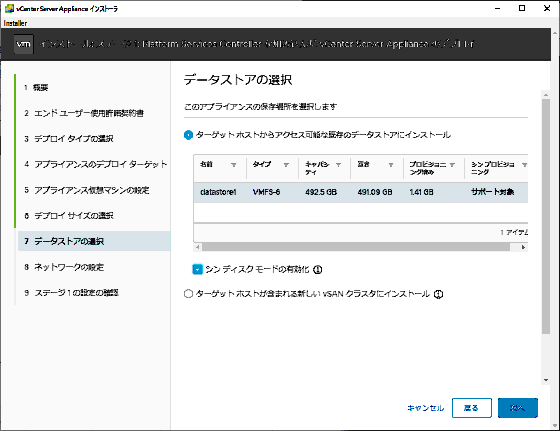
Task: Click the VMFS-6 type cell
Action: click(x=266, y=192)
